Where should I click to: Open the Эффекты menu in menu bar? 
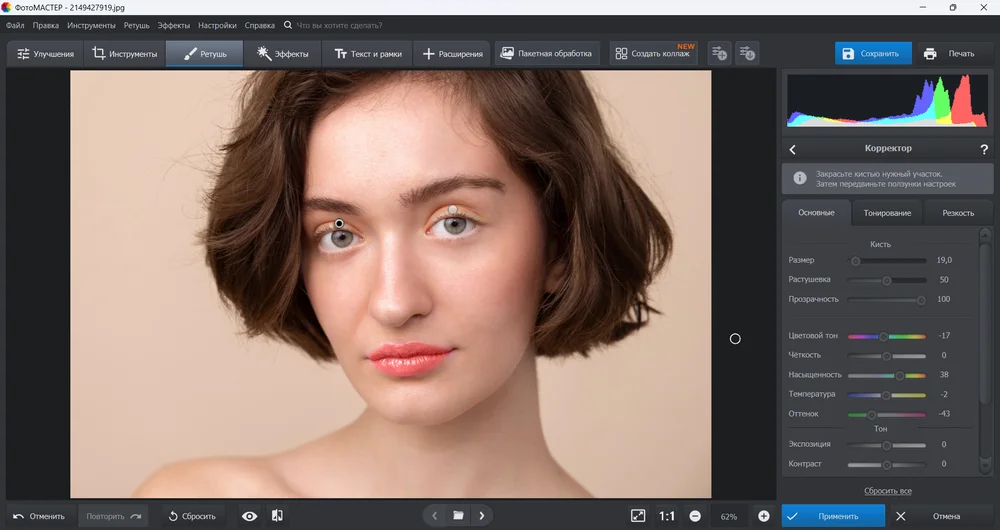coord(174,24)
